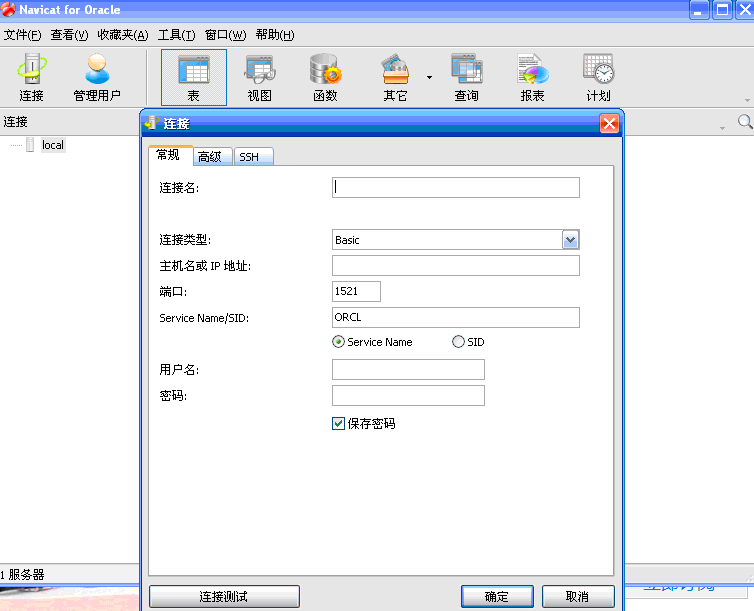754x611 pixels.
Task: Click the 连接测试 button
Action: coord(224,596)
